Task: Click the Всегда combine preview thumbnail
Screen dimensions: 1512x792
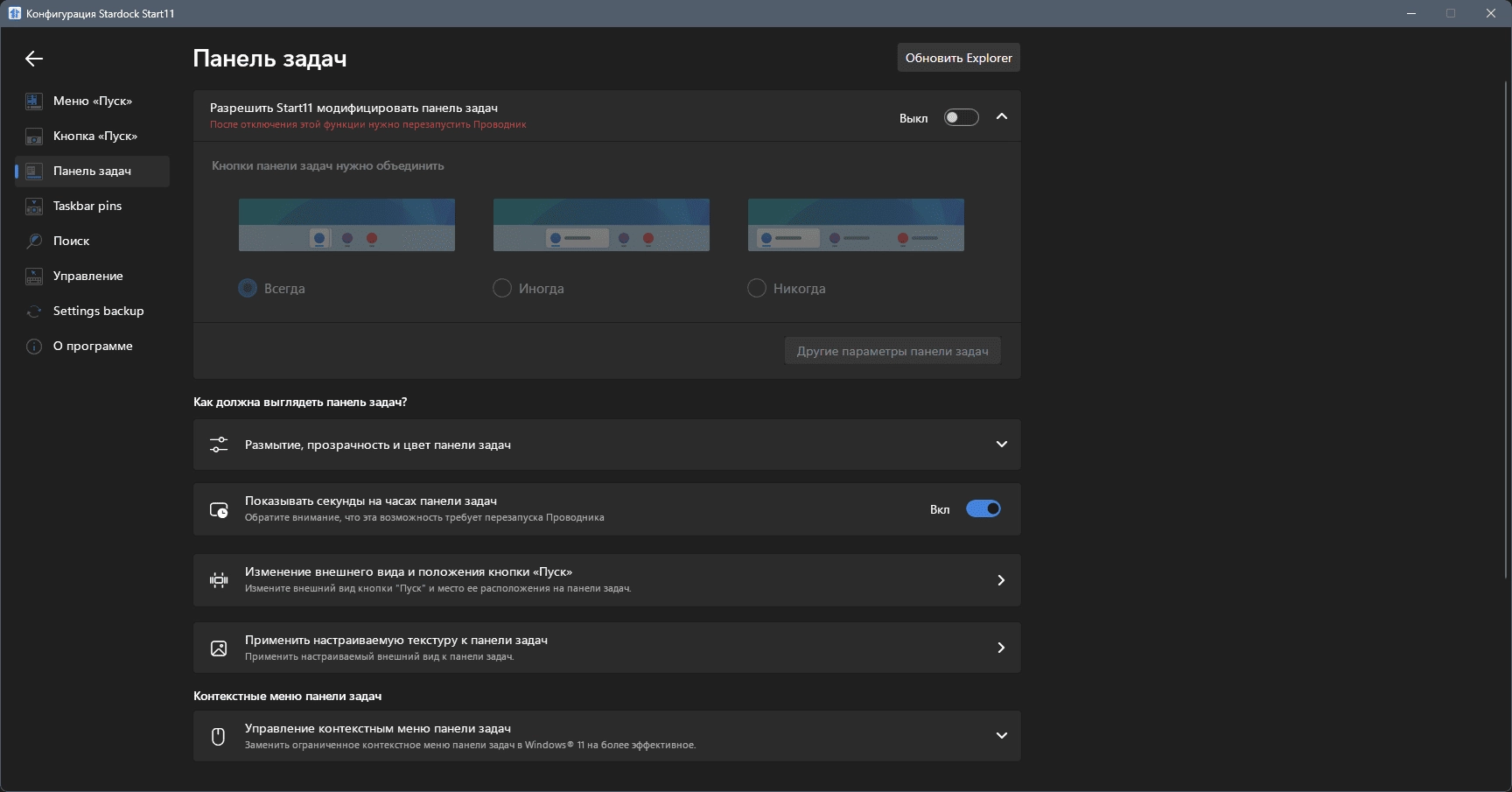Action: pos(346,225)
